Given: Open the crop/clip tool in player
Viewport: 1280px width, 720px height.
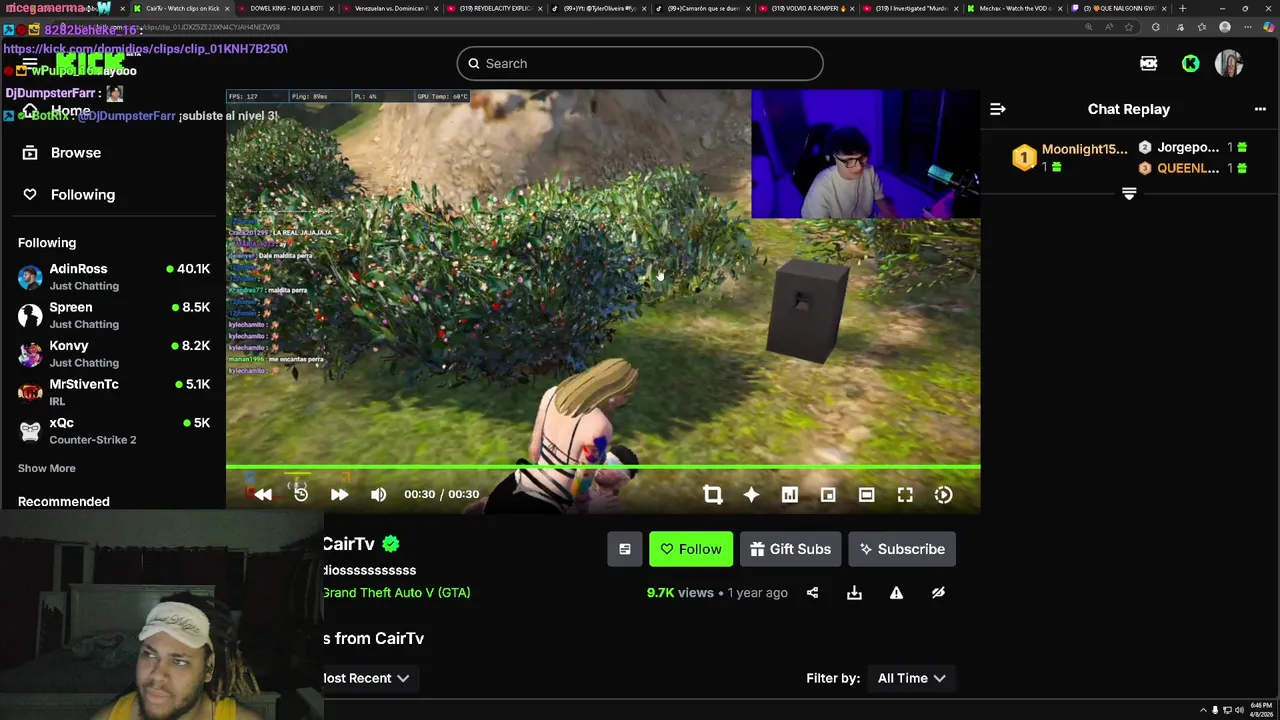Looking at the screenshot, I should click(712, 494).
